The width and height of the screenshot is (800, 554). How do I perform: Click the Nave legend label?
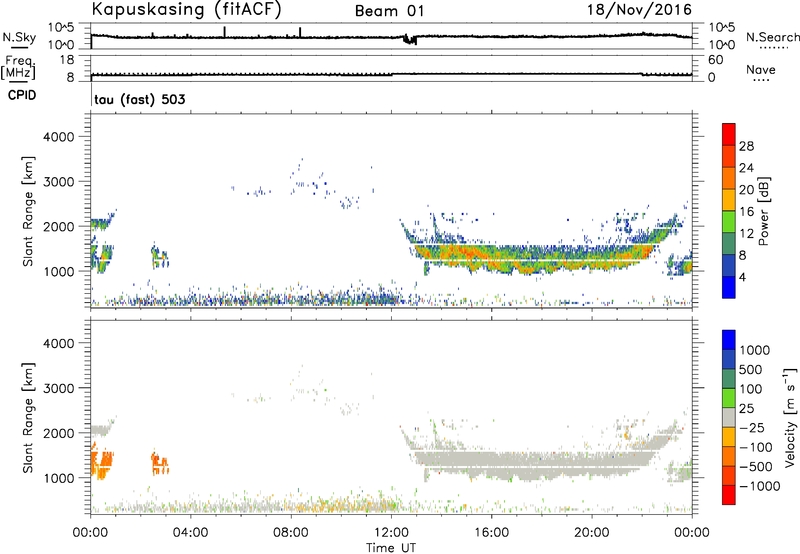(x=760, y=70)
